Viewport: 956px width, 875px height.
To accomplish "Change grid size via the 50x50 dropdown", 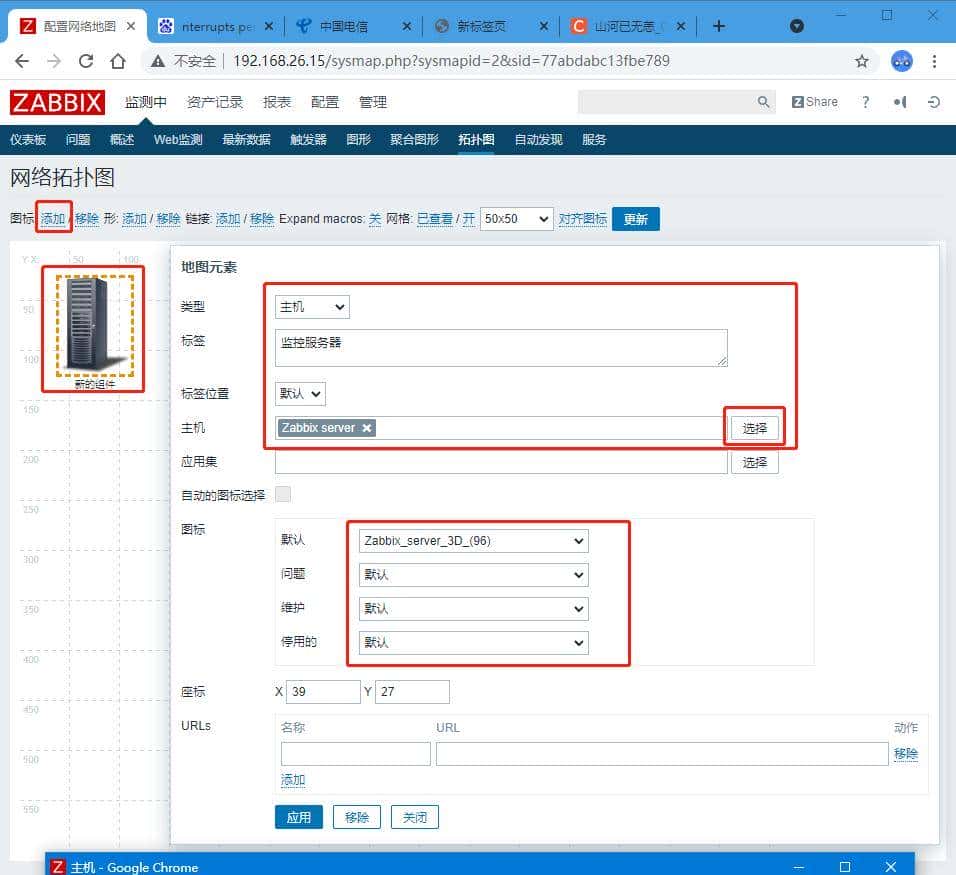I will tap(516, 218).
